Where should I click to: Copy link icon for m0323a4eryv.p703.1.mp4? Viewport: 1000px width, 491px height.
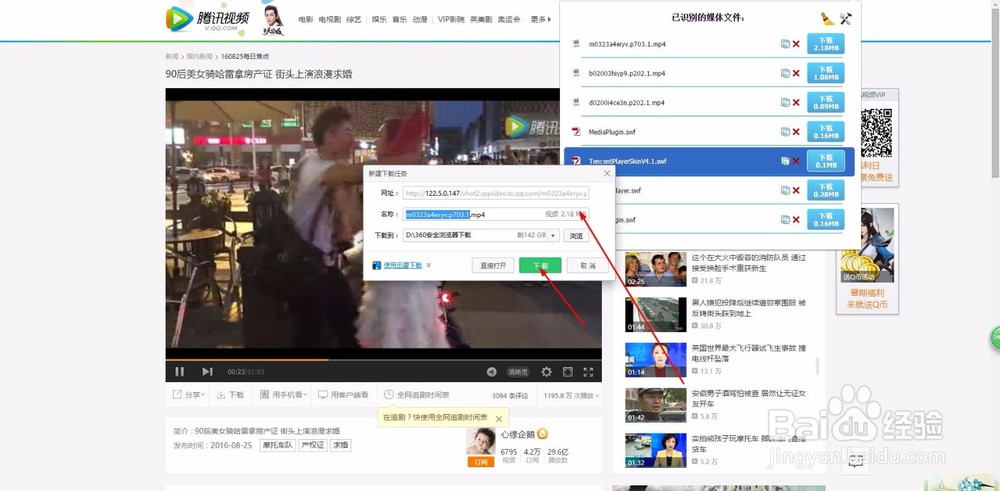[785, 44]
